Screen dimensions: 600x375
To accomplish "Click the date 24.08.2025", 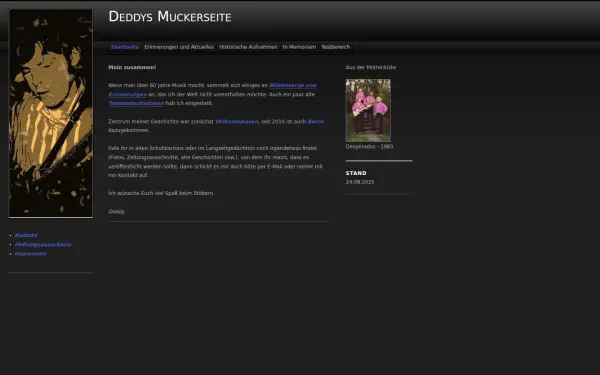I will pyautogui.click(x=360, y=182).
